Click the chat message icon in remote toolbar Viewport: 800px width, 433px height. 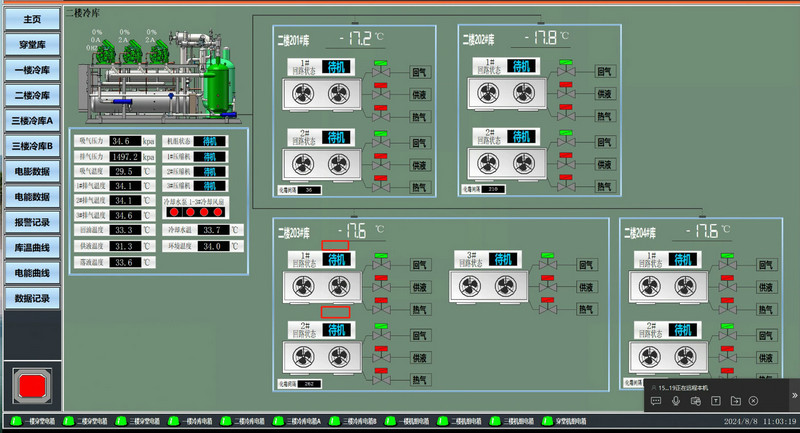coord(656,401)
